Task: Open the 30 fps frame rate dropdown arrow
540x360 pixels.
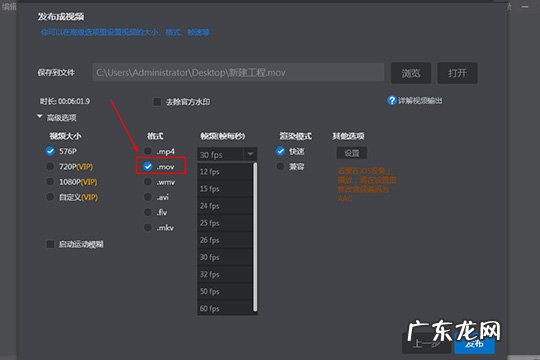Action: point(250,154)
